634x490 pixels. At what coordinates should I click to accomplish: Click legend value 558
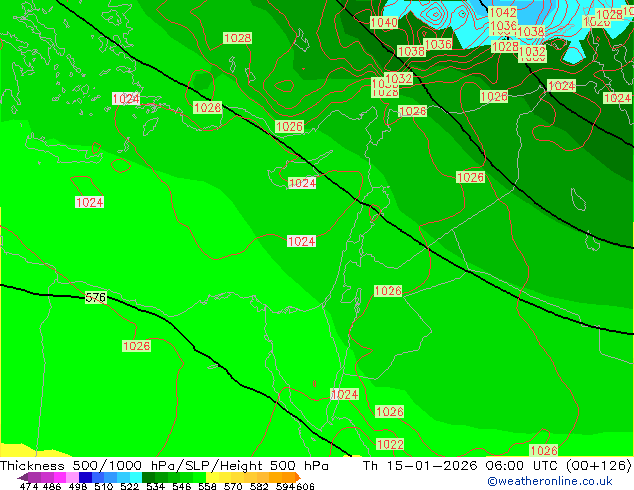[207, 486]
